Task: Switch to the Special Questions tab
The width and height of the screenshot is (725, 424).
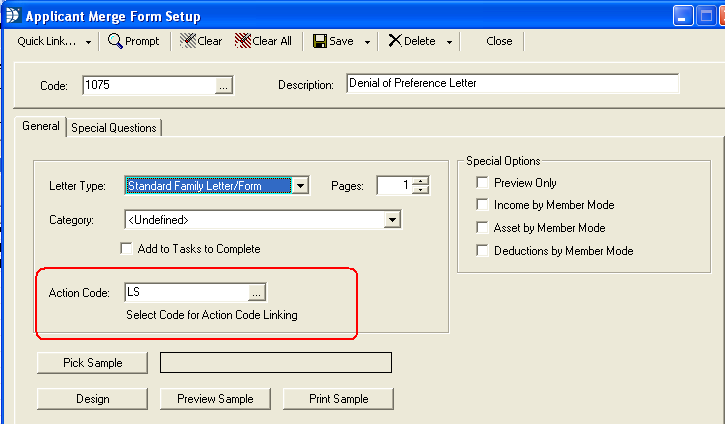Action: coord(114,128)
